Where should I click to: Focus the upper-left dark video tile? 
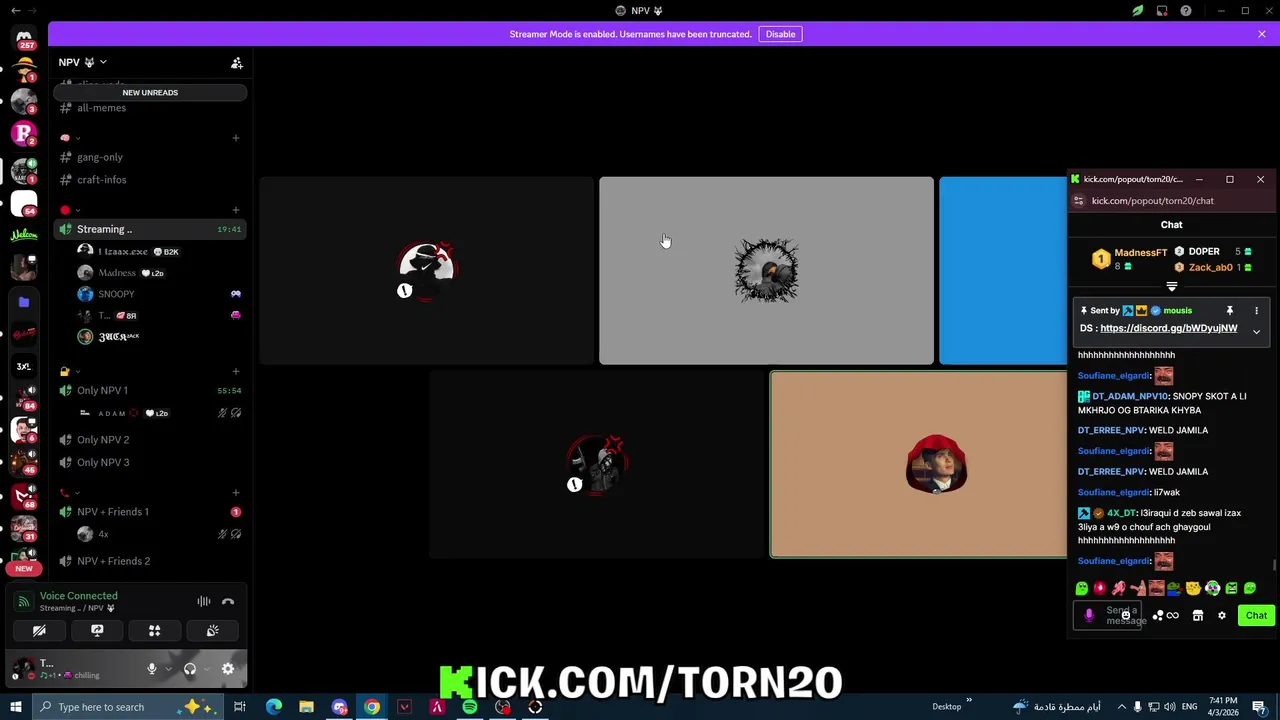[427, 271]
